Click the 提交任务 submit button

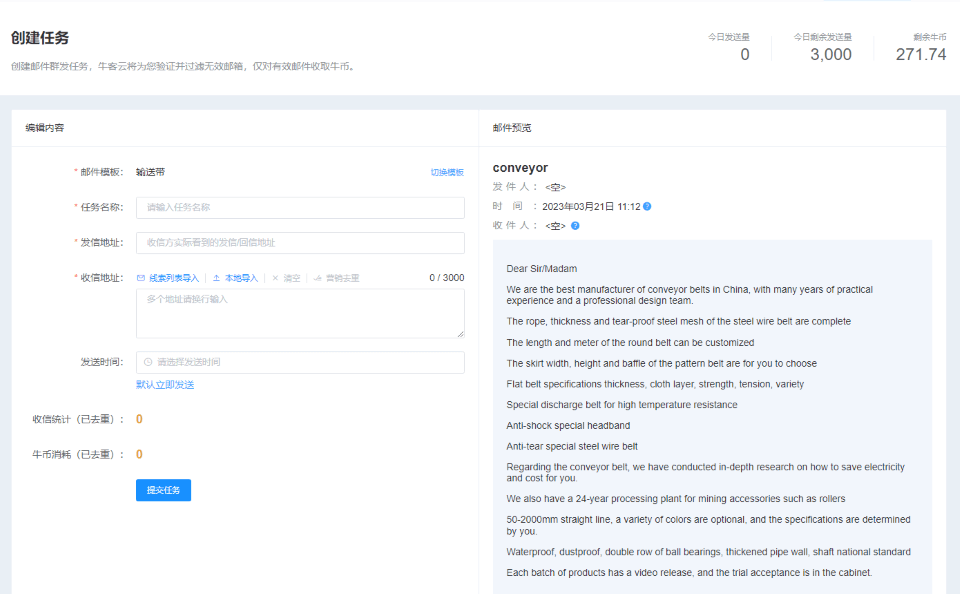163,490
